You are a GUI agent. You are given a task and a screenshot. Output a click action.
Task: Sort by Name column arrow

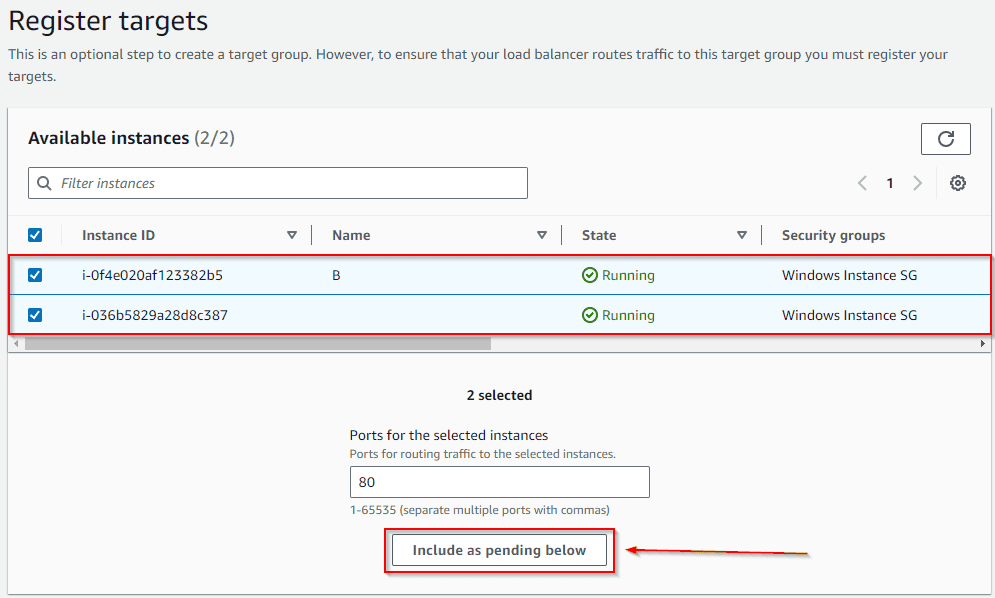542,235
